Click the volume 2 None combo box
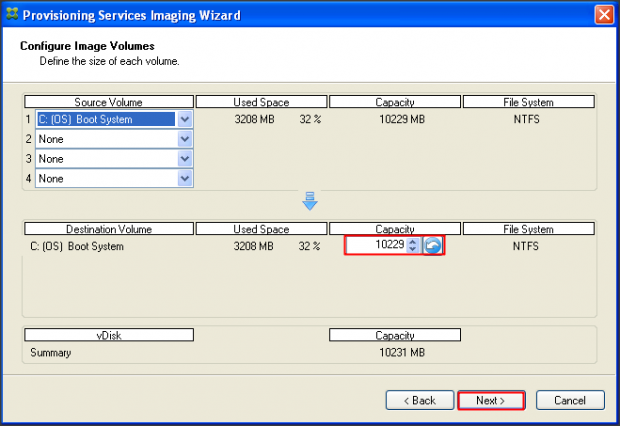This screenshot has height=426, width=620. click(x=114, y=139)
